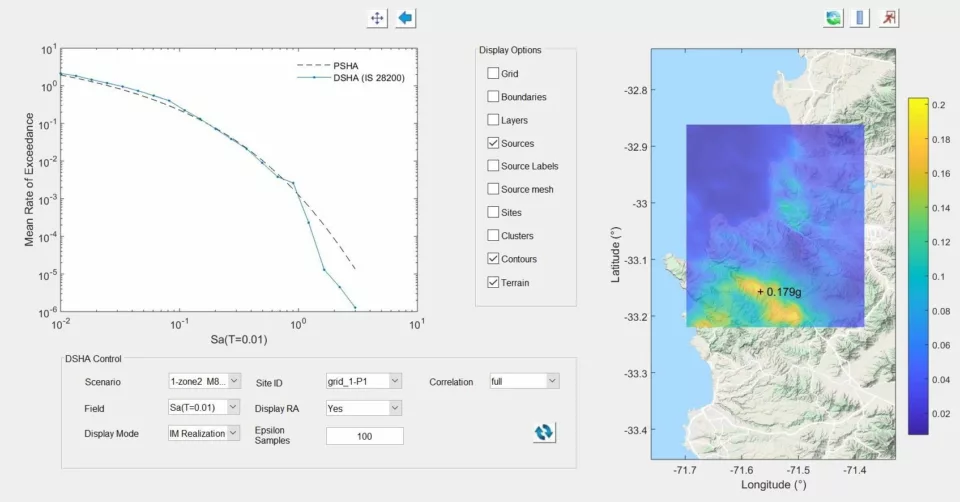Uncheck the Sources display option

493,143
